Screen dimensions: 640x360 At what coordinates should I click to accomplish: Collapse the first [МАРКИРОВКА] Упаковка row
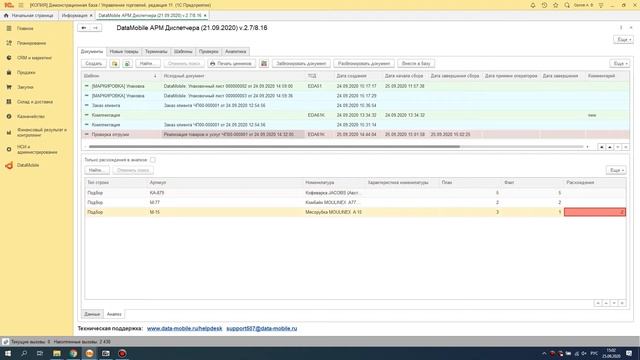pyautogui.click(x=87, y=86)
